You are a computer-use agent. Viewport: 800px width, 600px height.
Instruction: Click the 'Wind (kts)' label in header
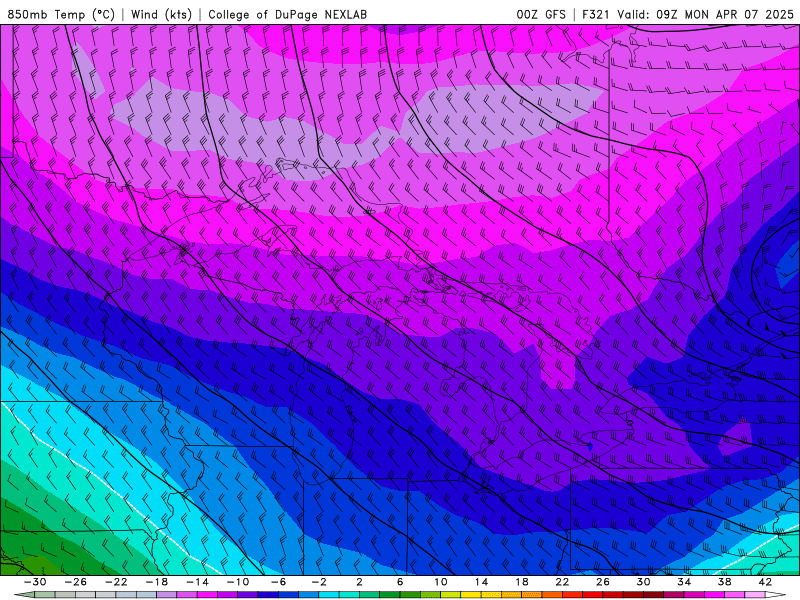coord(161,14)
